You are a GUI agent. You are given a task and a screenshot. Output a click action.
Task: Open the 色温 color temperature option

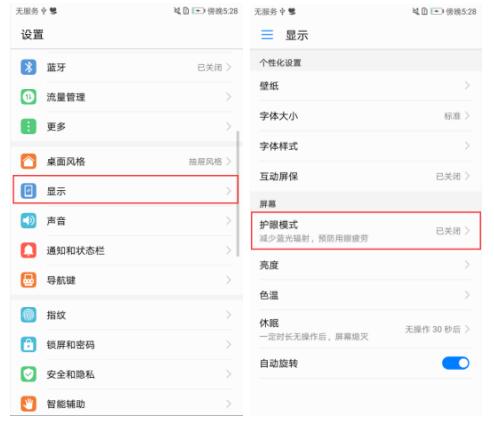point(366,295)
